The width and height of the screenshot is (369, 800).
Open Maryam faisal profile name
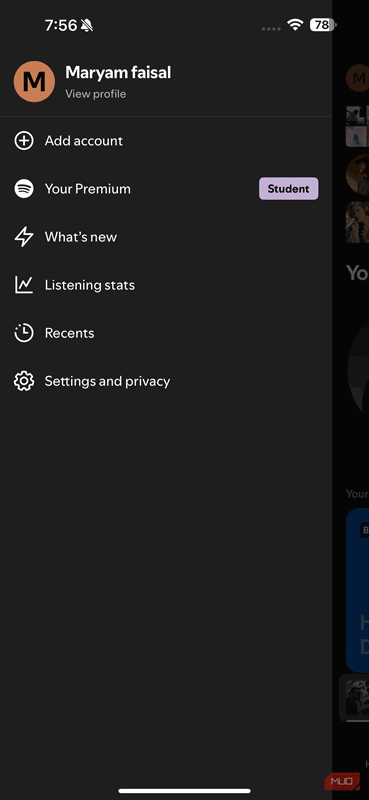coord(118,73)
